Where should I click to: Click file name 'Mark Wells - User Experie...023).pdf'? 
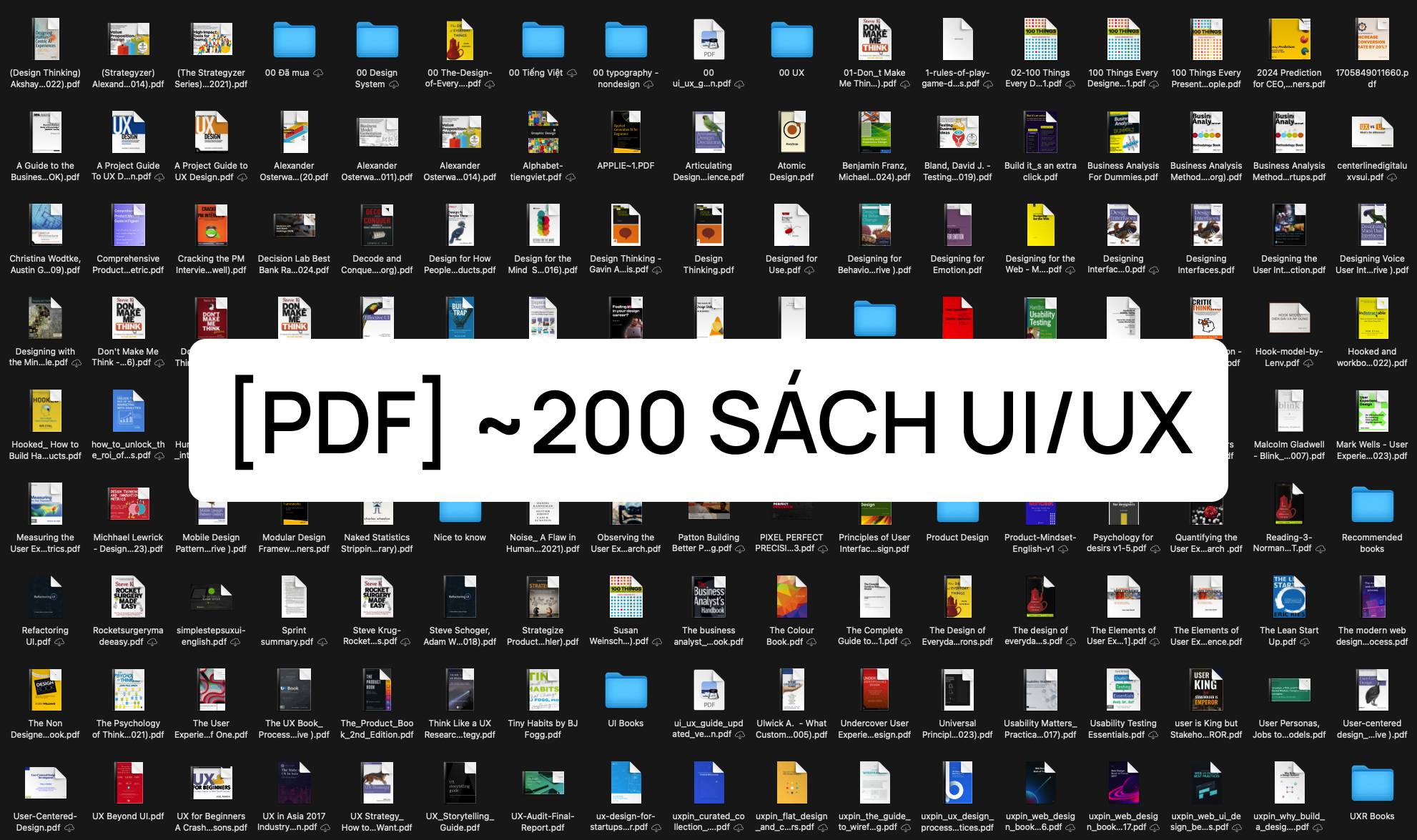[1373, 450]
